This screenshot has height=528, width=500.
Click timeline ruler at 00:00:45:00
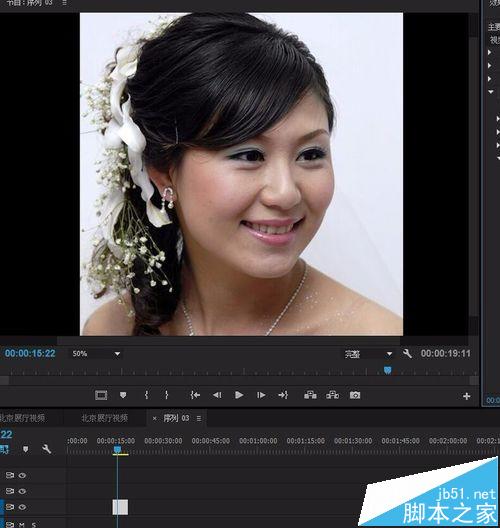211,441
